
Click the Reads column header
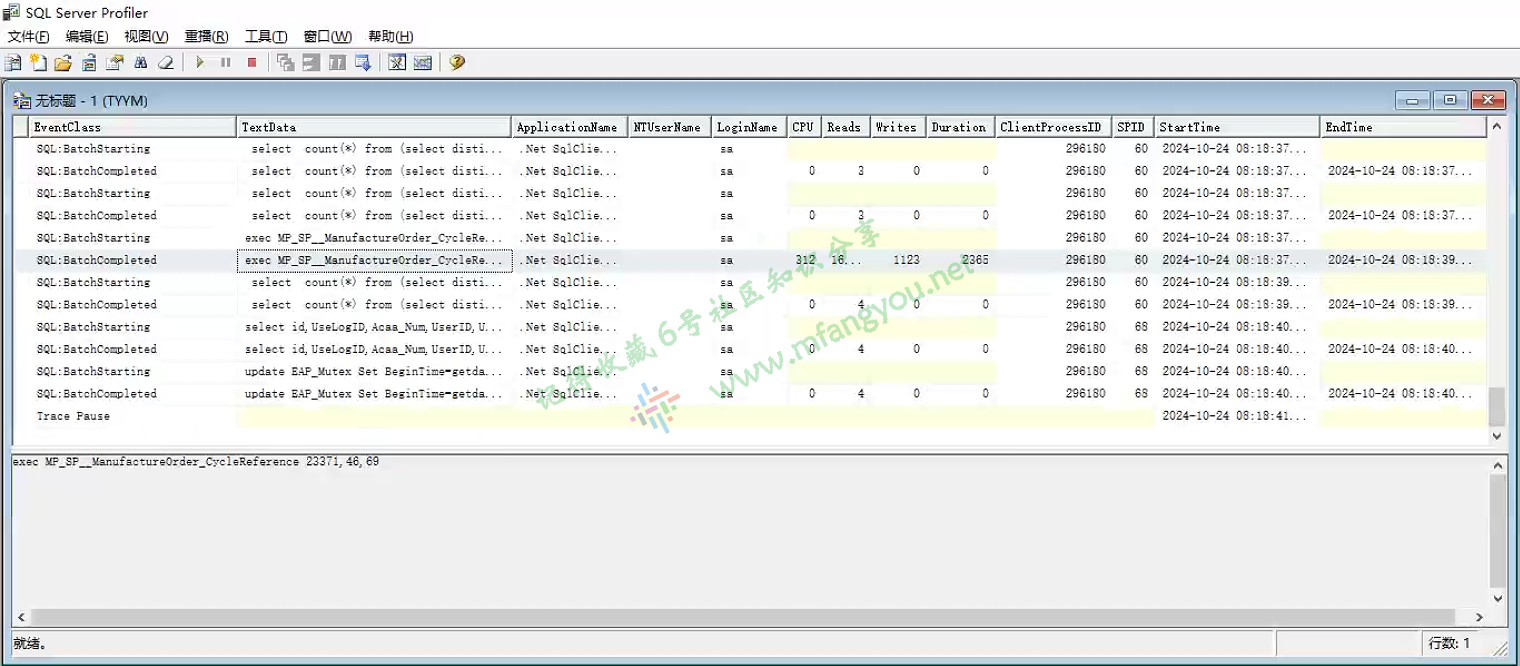point(846,127)
